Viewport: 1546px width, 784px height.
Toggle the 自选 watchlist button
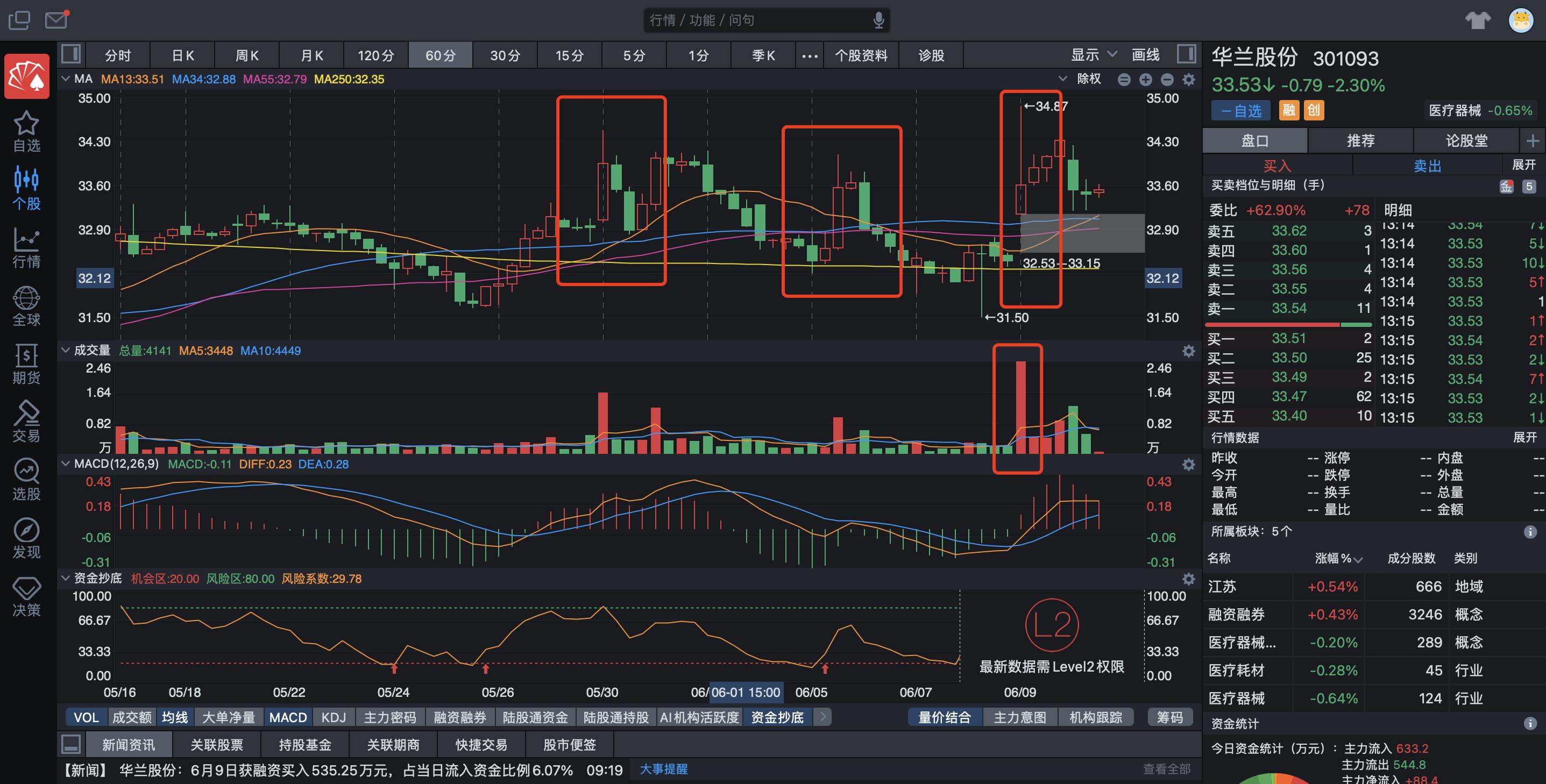(x=1240, y=111)
